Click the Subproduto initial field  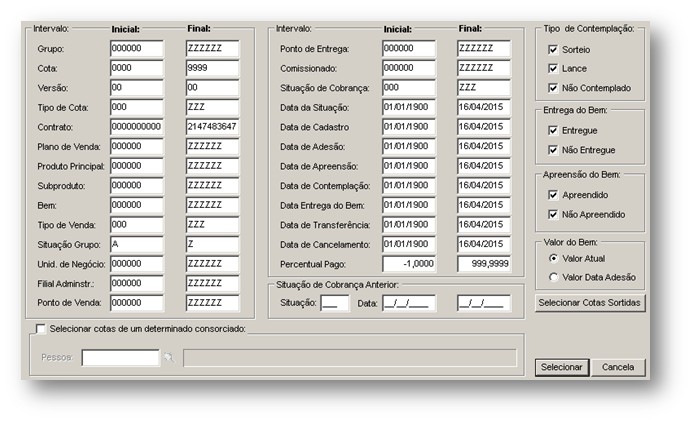[137, 185]
